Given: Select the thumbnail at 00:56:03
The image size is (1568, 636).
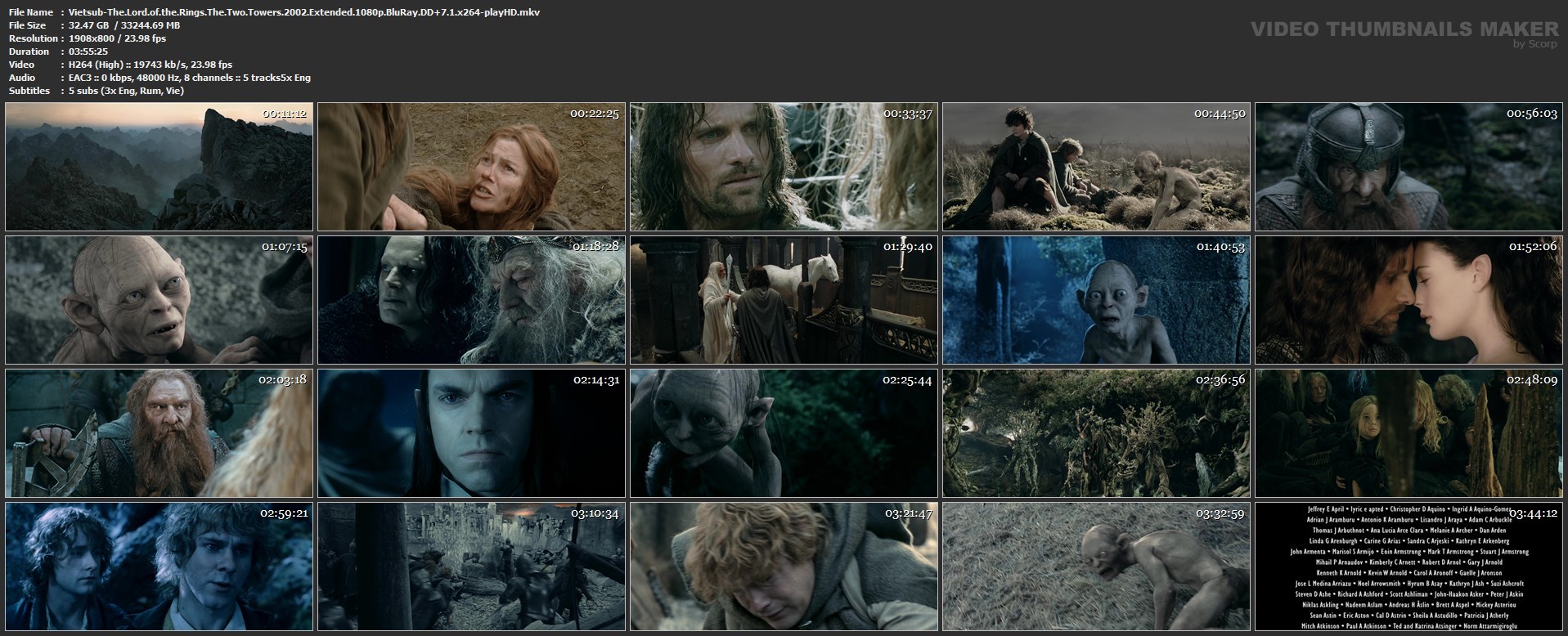Looking at the screenshot, I should pyautogui.click(x=1409, y=167).
